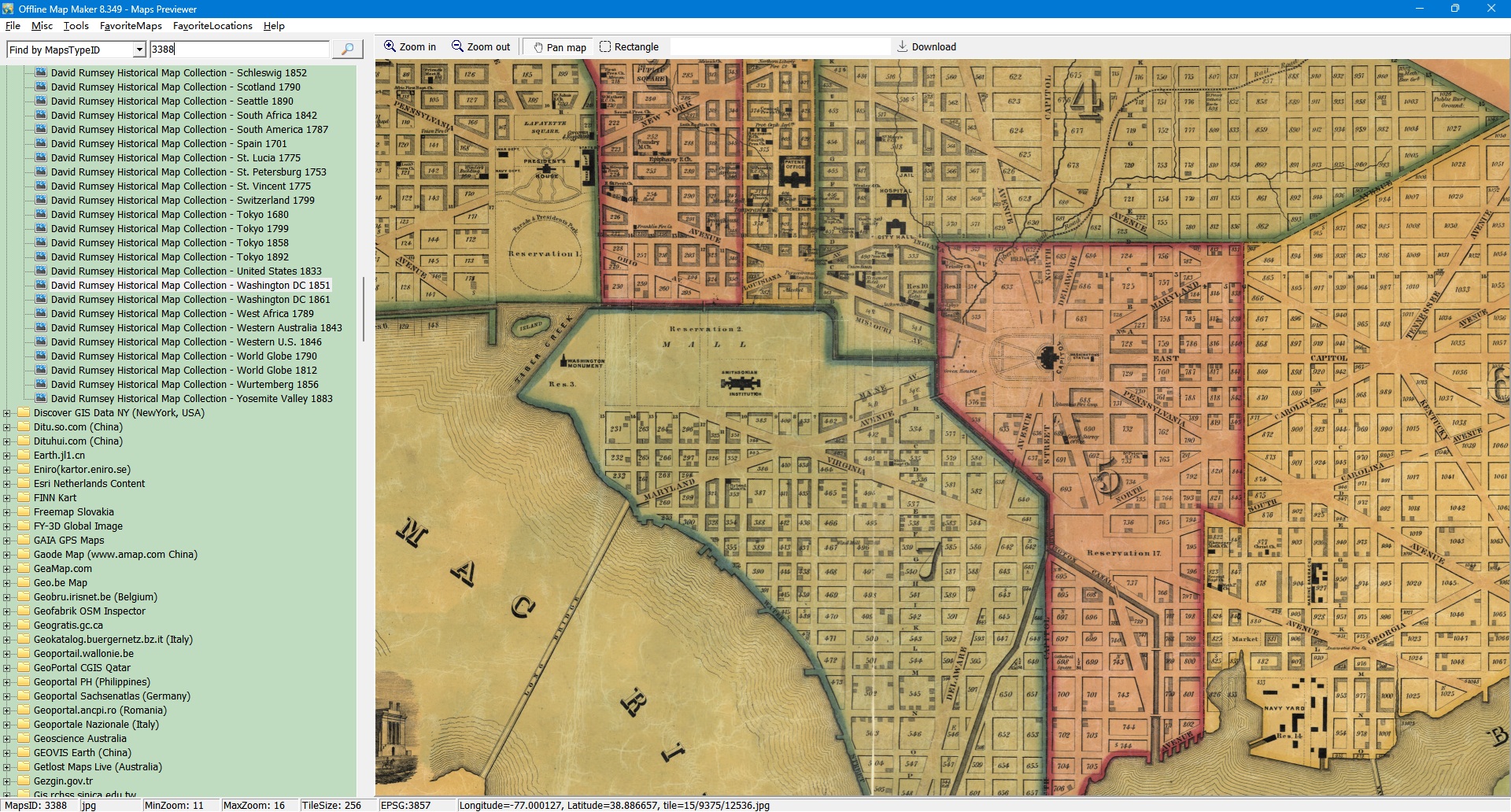The image size is (1511, 812).
Task: Click the tree panel vertical scrollbar thumb
Action: click(x=363, y=308)
